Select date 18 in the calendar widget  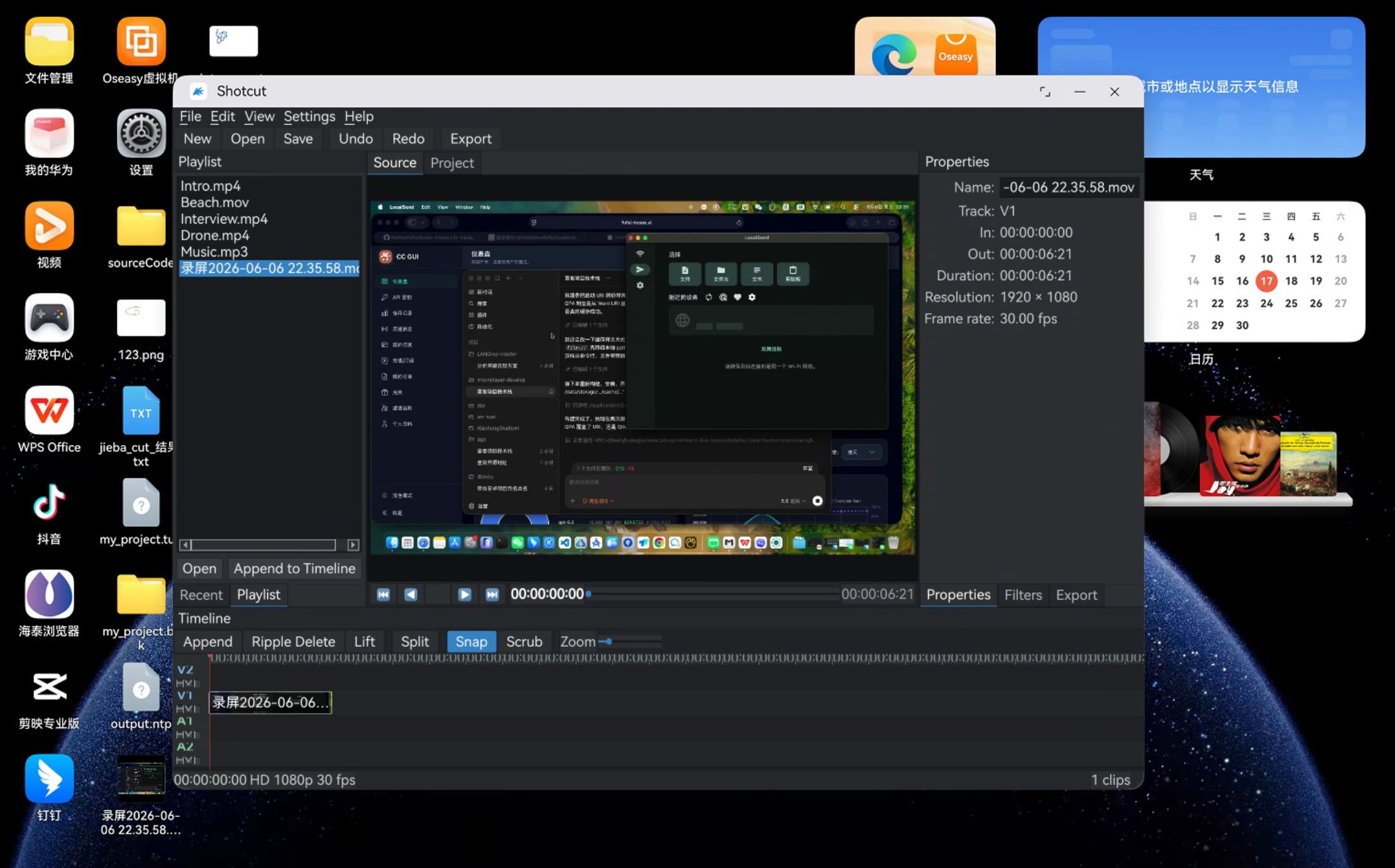click(1291, 281)
